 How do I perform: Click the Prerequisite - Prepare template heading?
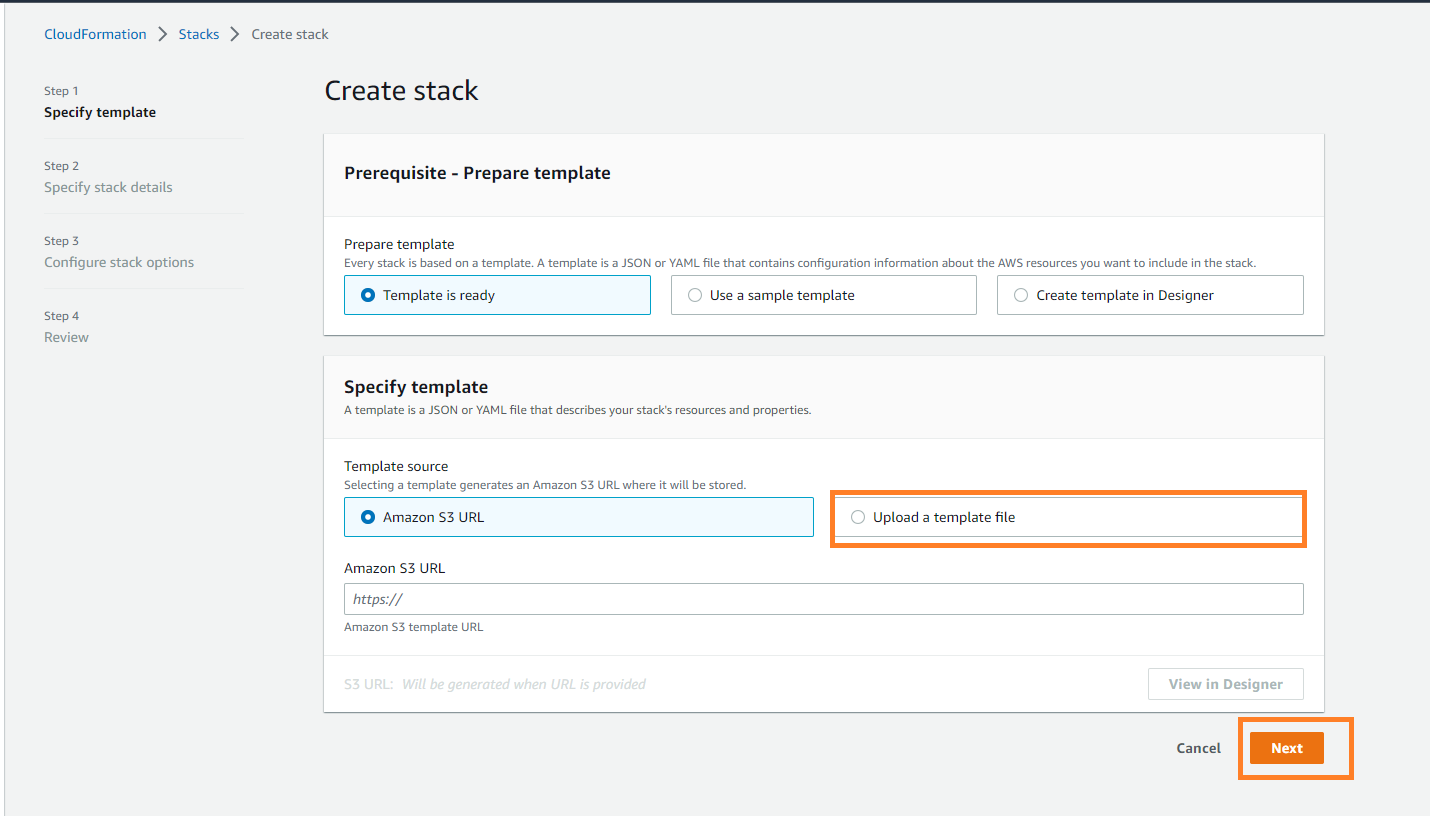(x=477, y=173)
